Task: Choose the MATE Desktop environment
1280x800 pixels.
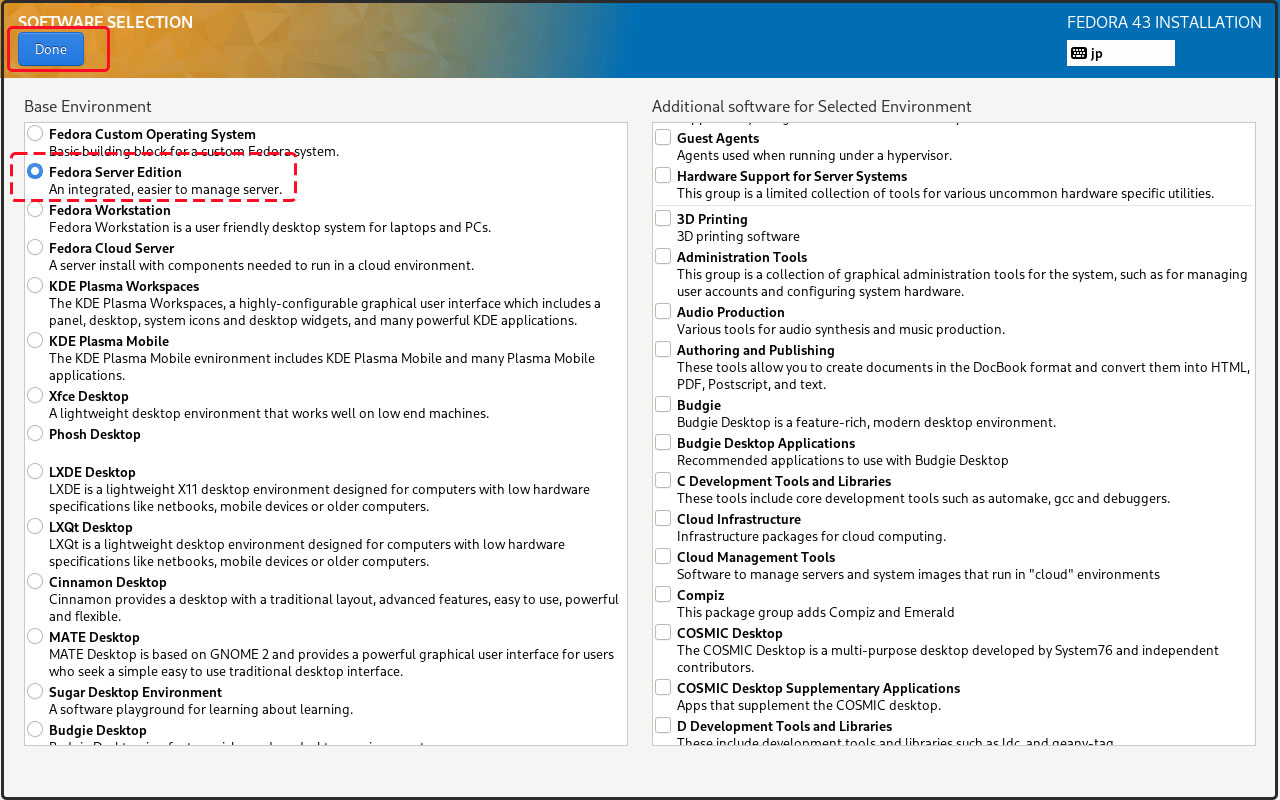Action: coord(36,637)
